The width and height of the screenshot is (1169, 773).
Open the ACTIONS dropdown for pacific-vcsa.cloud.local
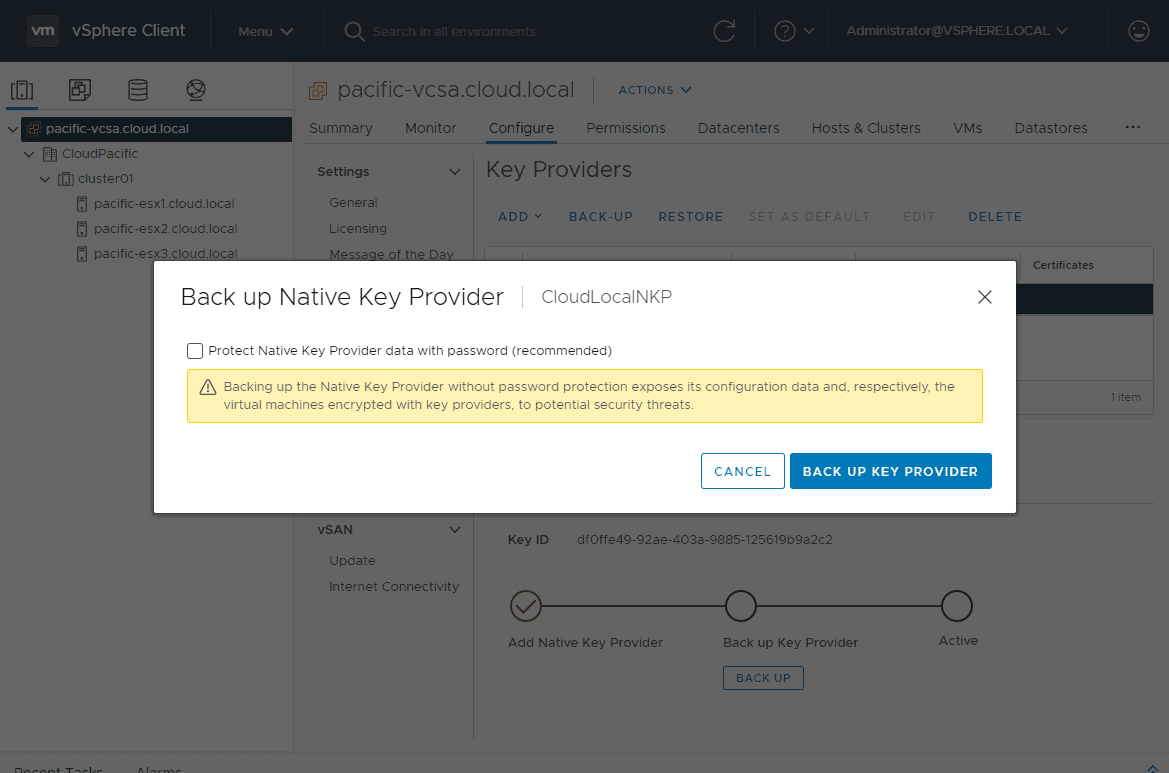[x=654, y=90]
